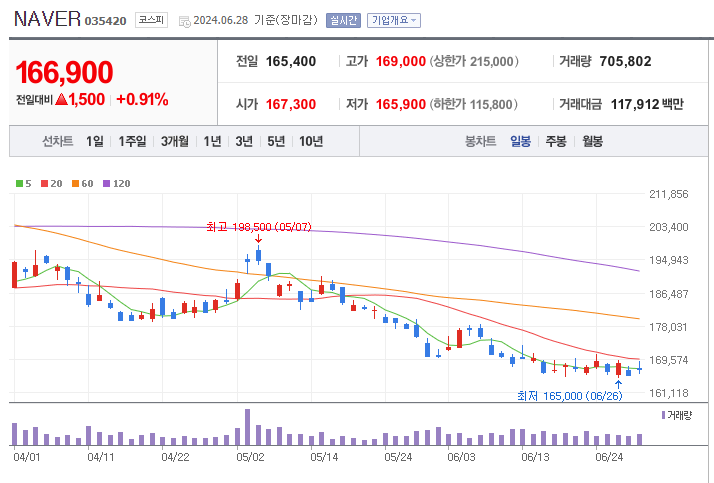Select the 1일 line chart tab

tap(95, 142)
